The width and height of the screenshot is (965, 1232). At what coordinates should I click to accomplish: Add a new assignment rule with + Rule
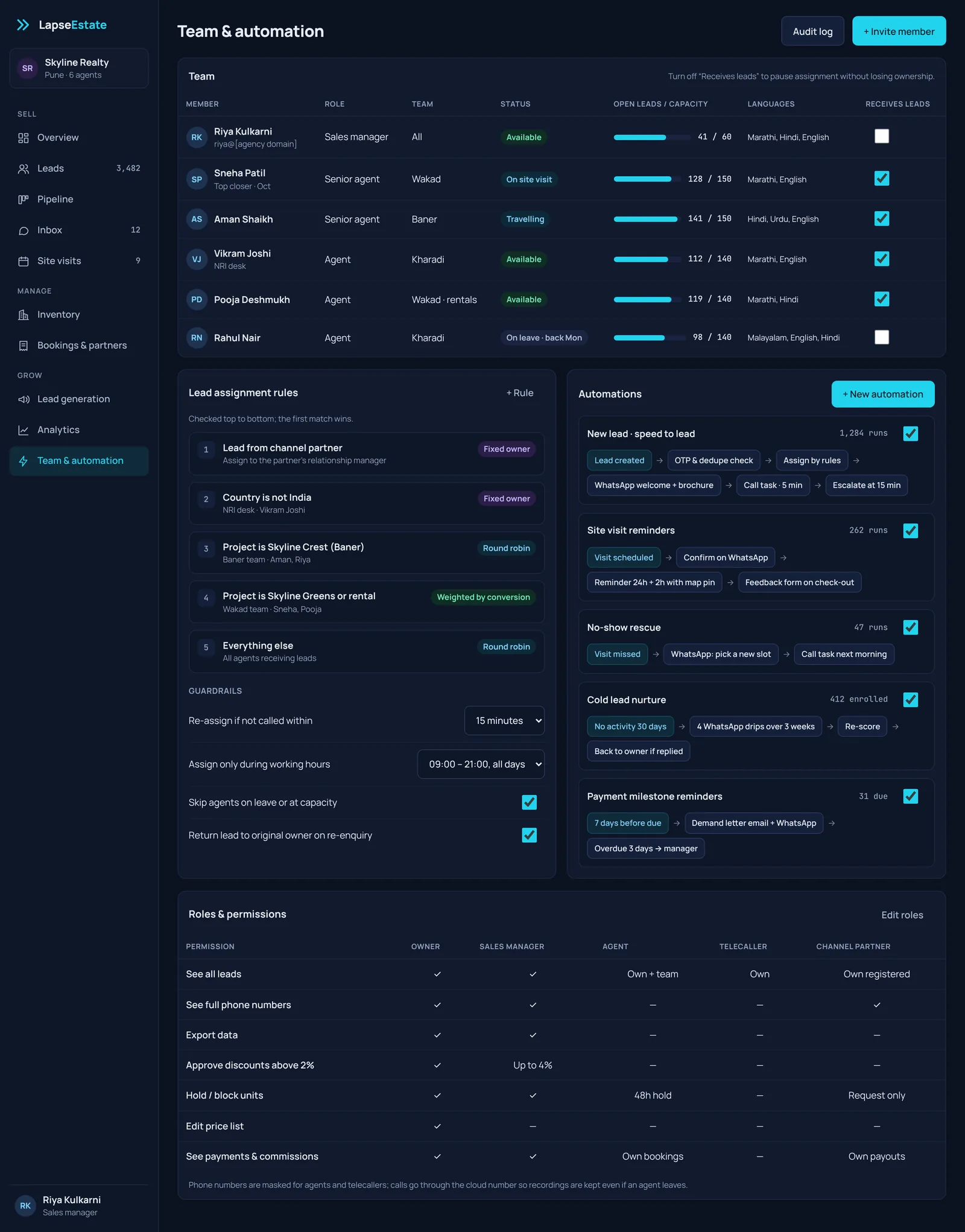pos(520,393)
